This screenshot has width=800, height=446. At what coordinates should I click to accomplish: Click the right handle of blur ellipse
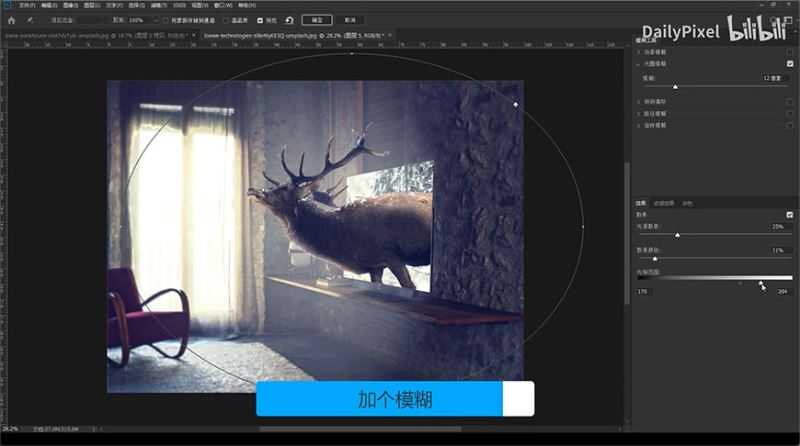pyautogui.click(x=583, y=227)
